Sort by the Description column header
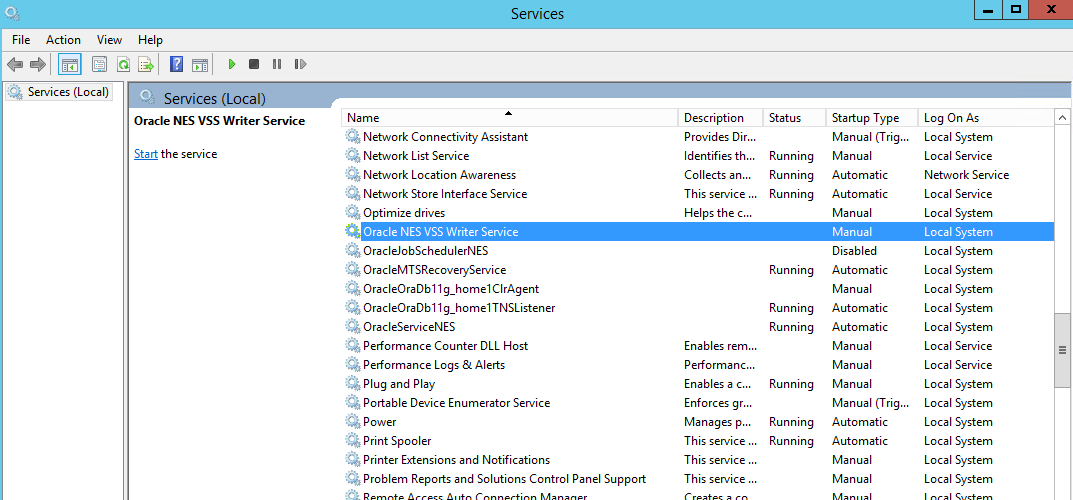1073x500 pixels. click(x=721, y=118)
